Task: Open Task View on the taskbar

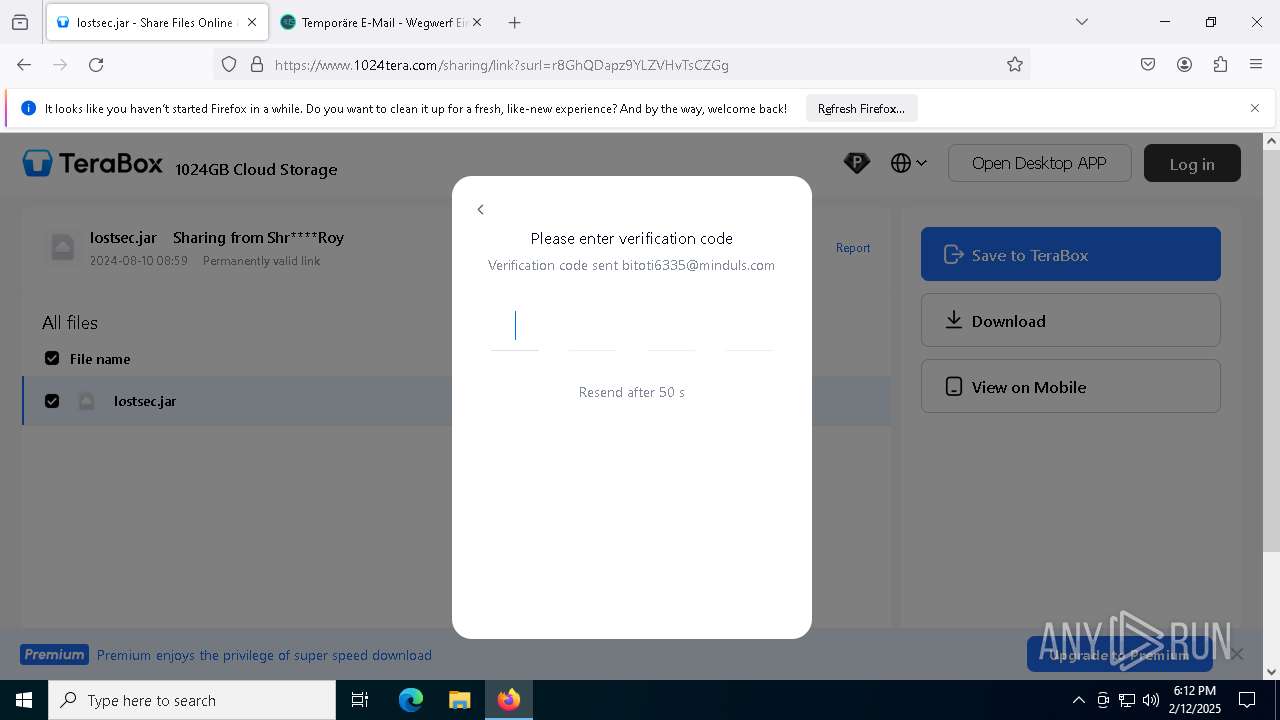Action: (x=360, y=700)
